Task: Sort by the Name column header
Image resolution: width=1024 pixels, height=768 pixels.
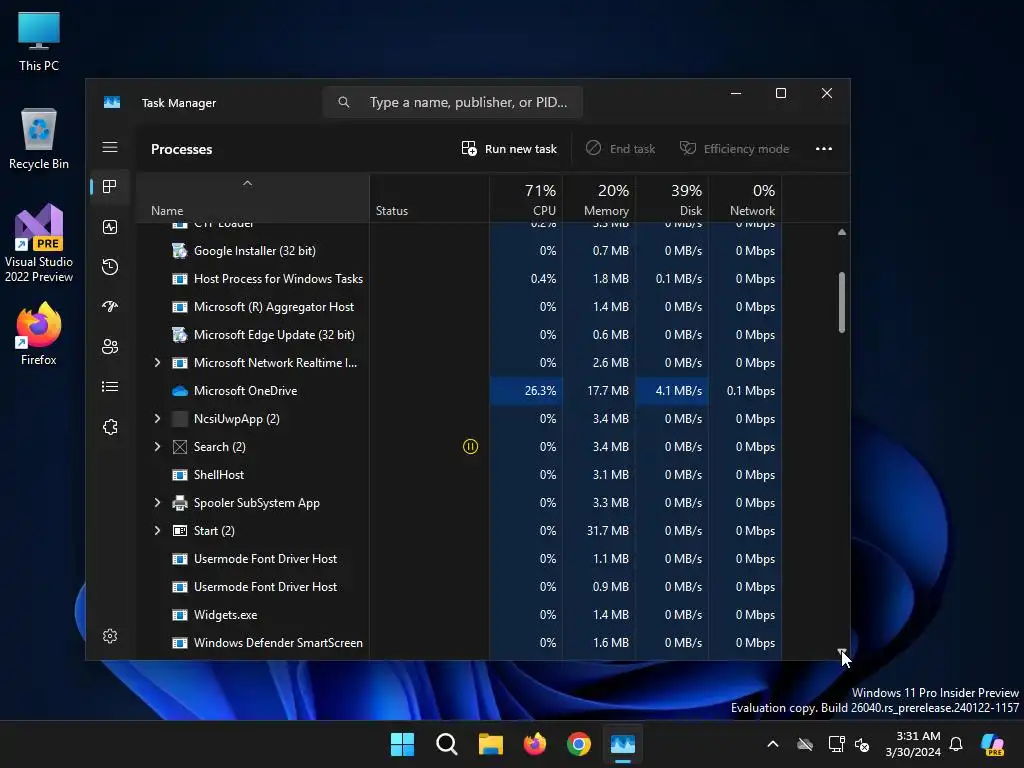Action: pos(252,199)
